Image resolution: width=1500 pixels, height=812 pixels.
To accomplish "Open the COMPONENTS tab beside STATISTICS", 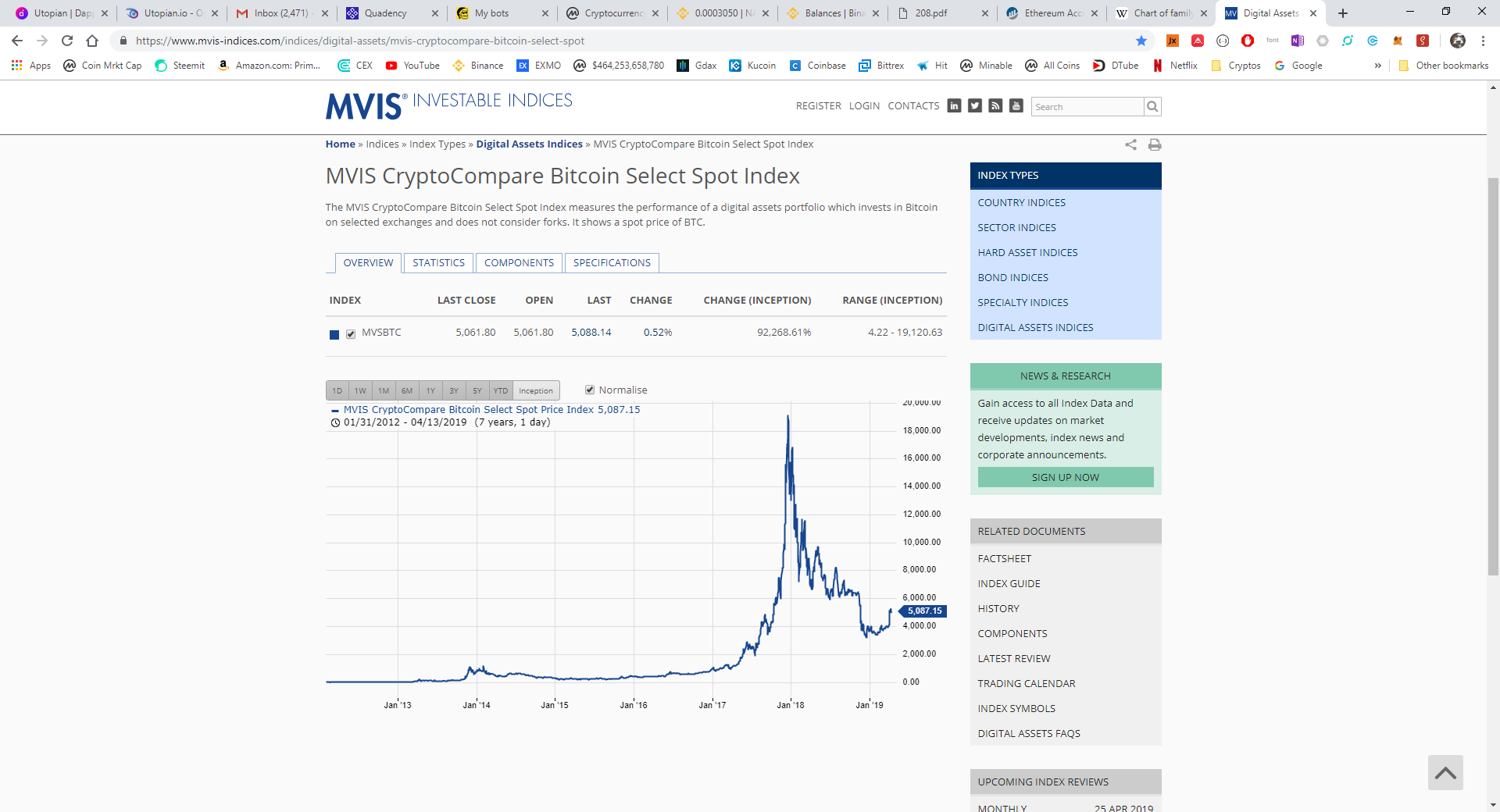I will pyautogui.click(x=519, y=263).
